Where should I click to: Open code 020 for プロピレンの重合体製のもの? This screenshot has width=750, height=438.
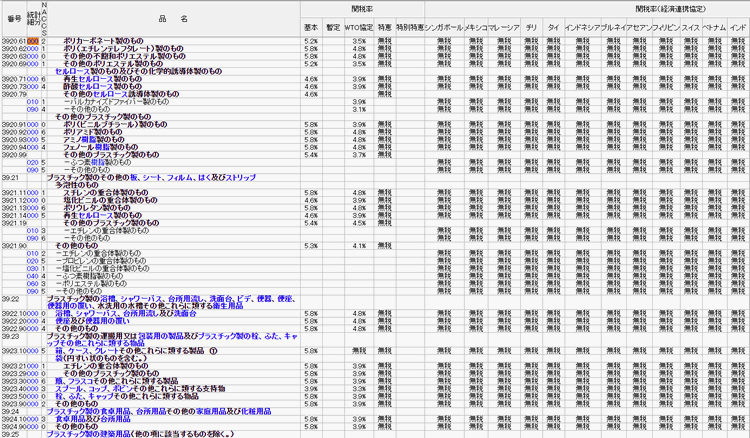33,261
